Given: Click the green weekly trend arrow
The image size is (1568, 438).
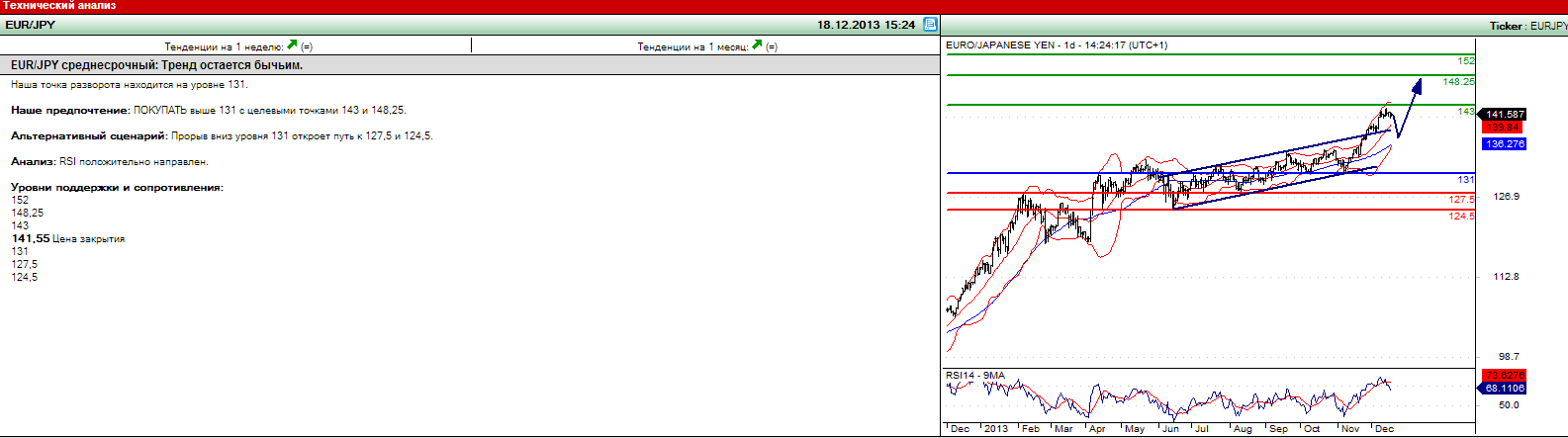Looking at the screenshot, I should (292, 44).
